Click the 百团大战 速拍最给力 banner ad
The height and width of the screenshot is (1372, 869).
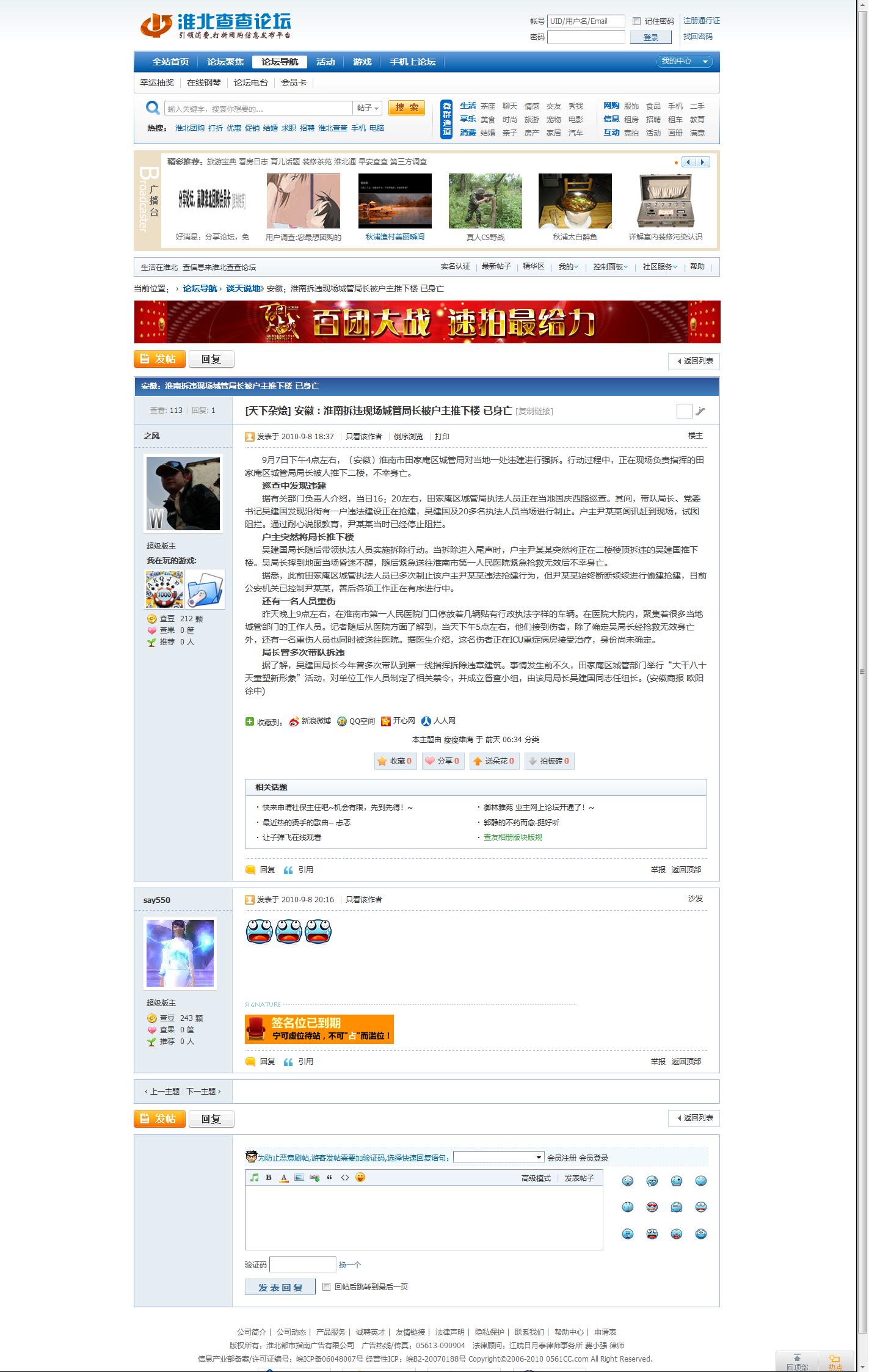427,322
